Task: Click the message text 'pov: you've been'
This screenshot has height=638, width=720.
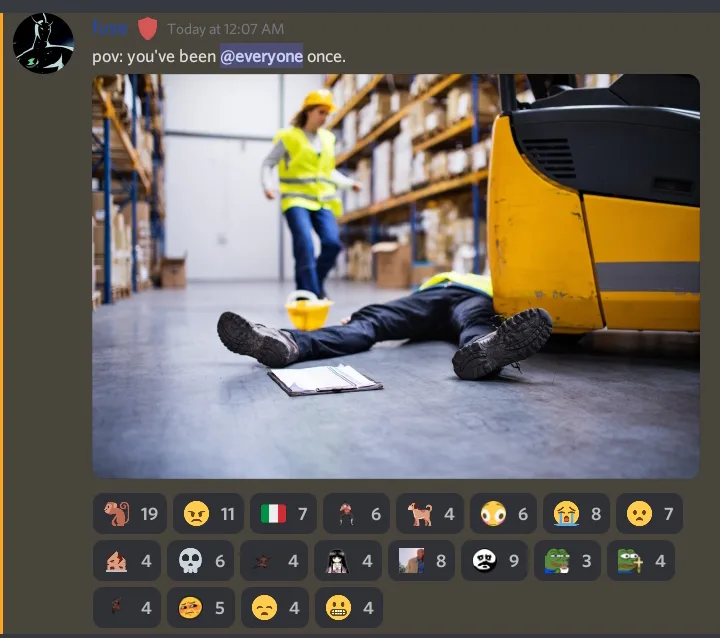Action: (x=154, y=56)
